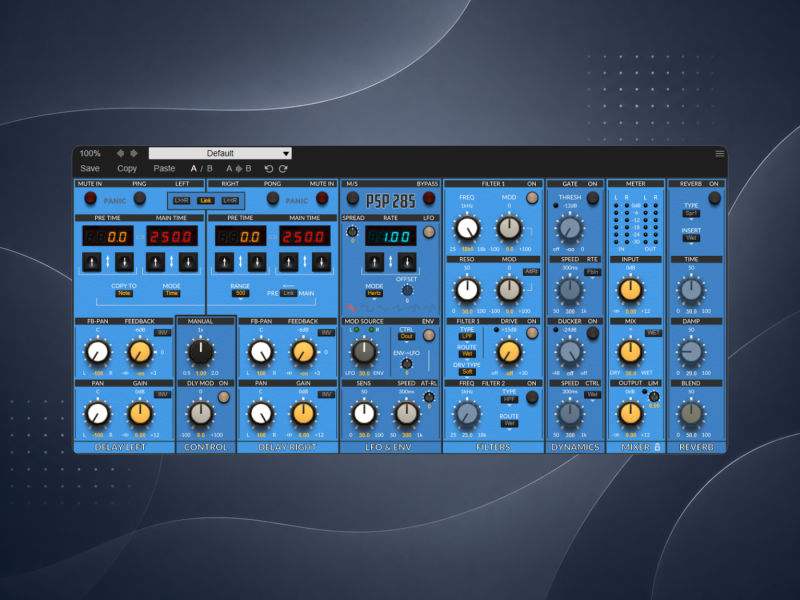
Task: Click the undo arrow icon
Action: [x=269, y=168]
